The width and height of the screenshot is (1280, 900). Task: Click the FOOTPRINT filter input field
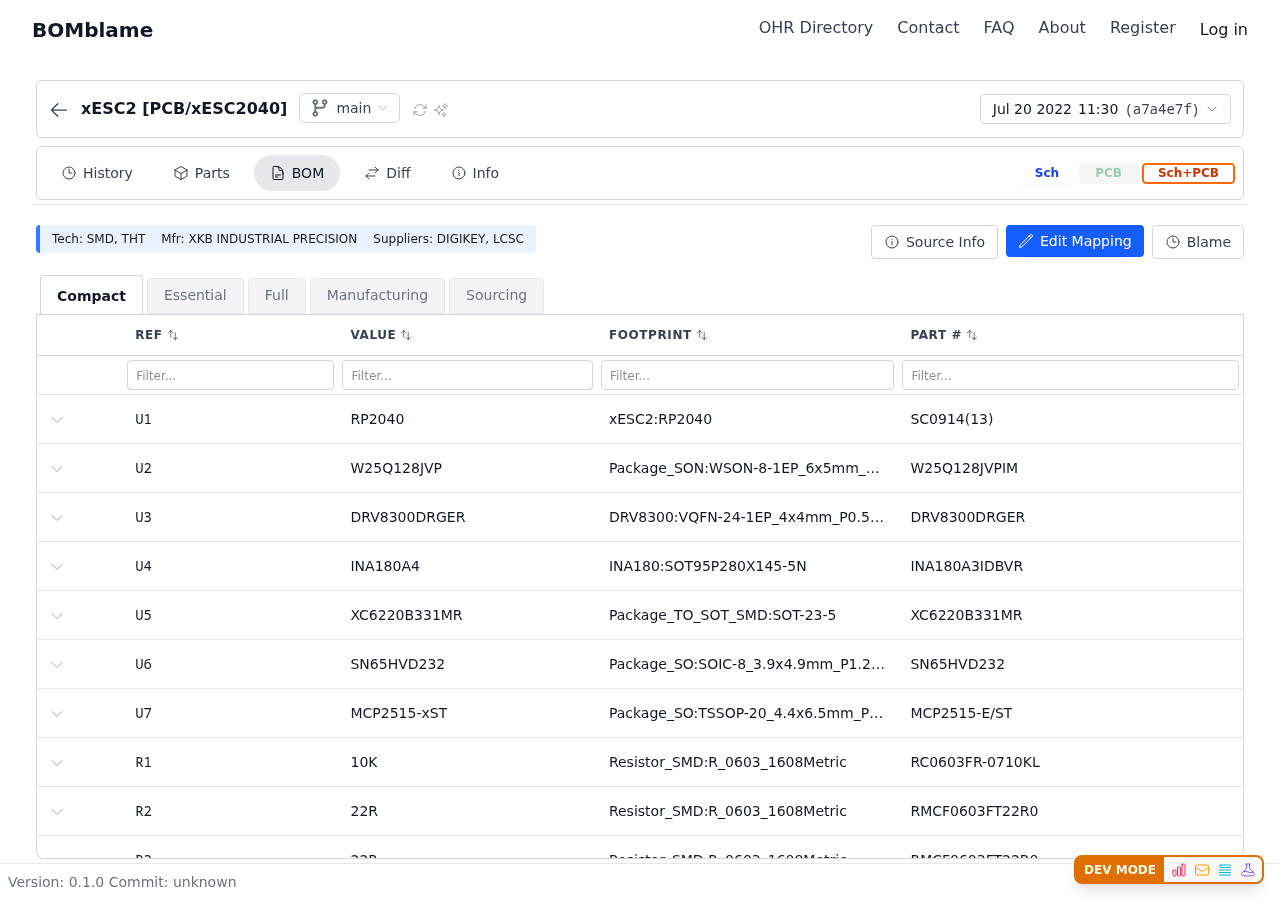pyautogui.click(x=747, y=375)
